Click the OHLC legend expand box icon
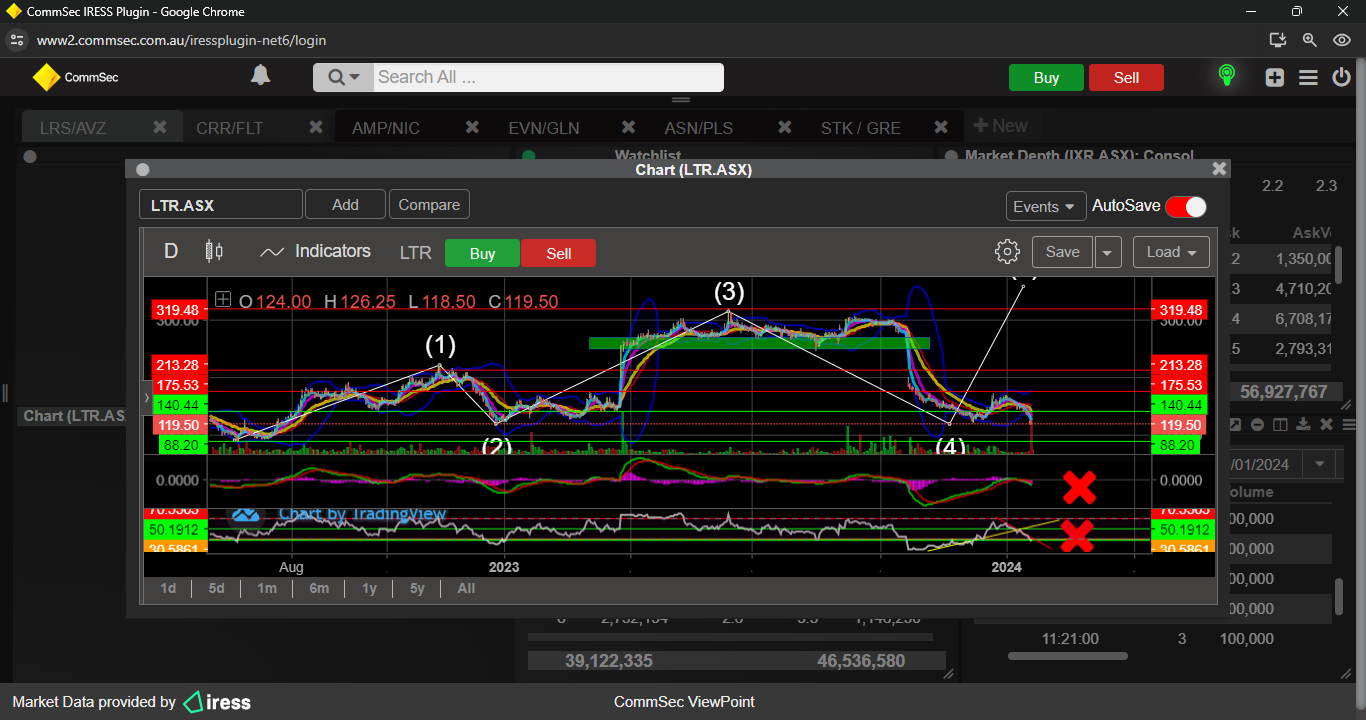1366x720 pixels. (222, 300)
